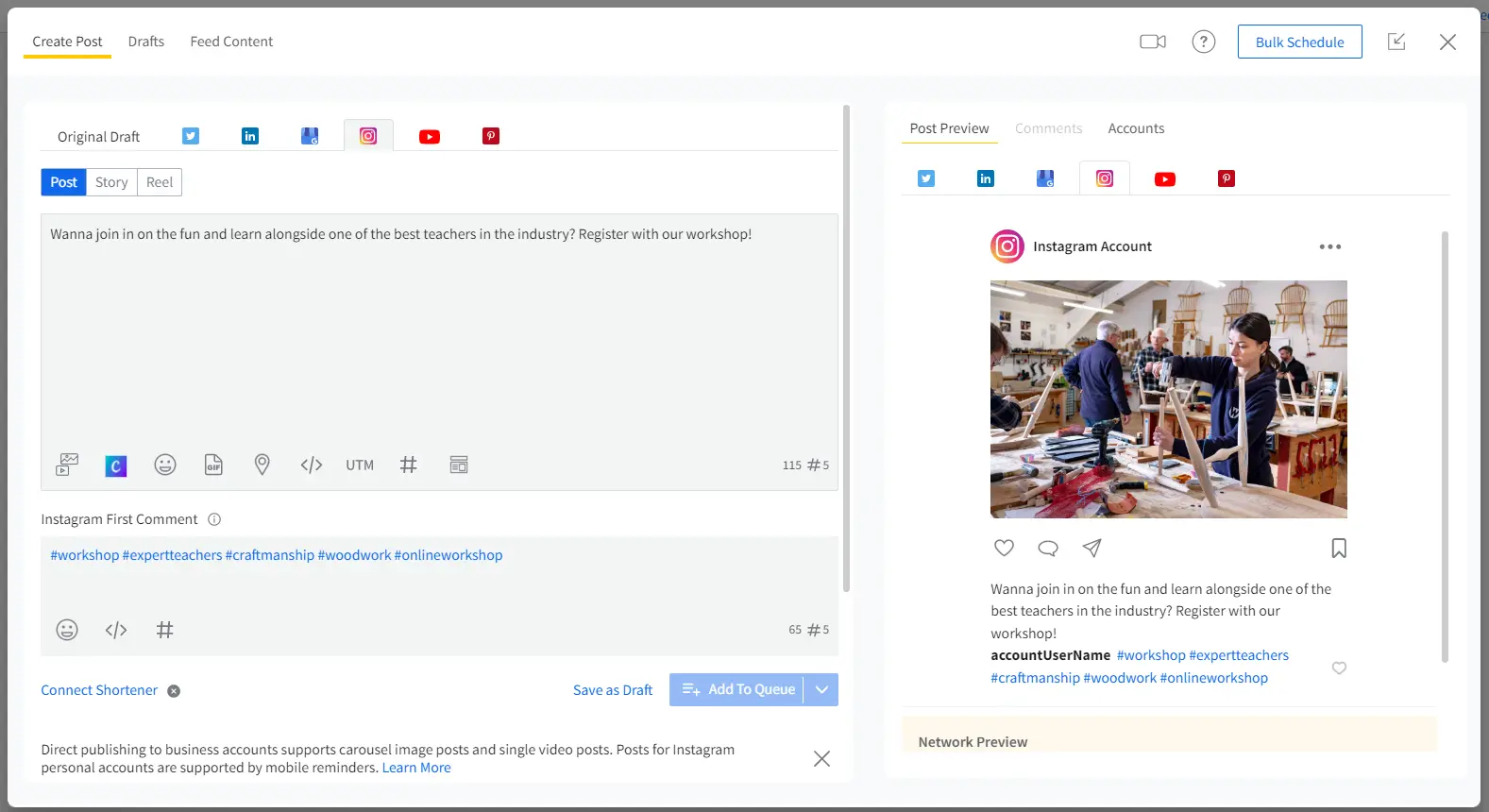Open the Accounts tab in preview panel
Screen dimensions: 1489x812
(1136, 128)
